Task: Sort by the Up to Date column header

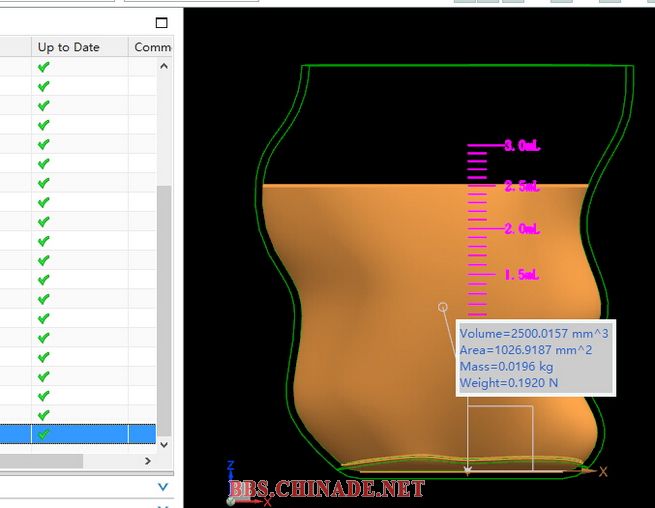Action: [x=80, y=47]
